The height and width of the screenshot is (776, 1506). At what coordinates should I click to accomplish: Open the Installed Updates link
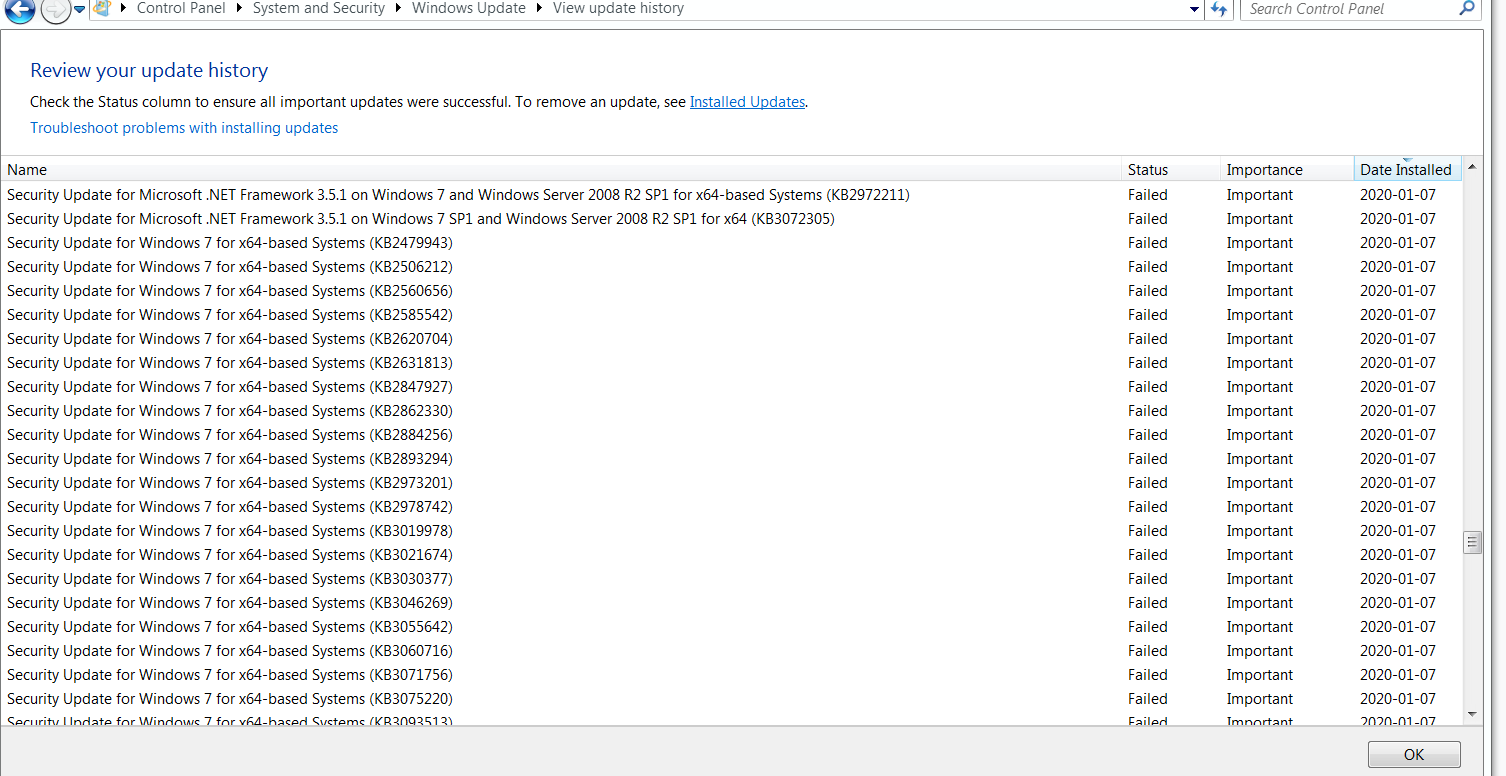point(747,102)
